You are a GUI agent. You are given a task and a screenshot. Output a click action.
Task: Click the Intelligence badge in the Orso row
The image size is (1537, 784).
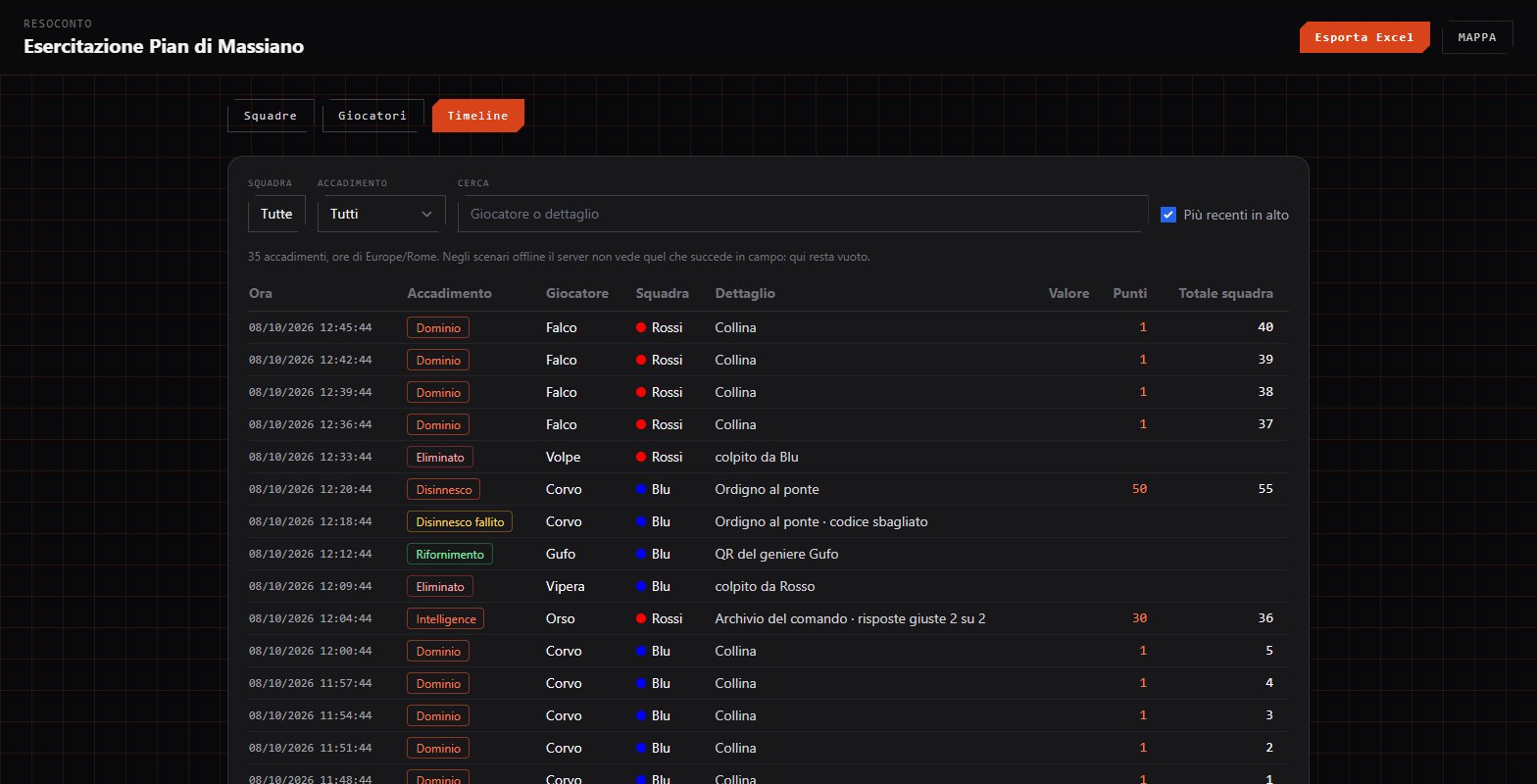[445, 618]
